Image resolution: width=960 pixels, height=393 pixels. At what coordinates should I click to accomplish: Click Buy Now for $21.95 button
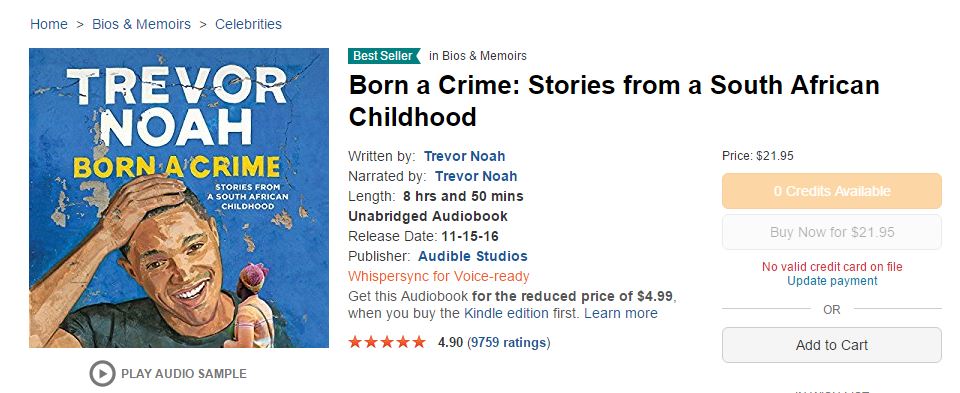pyautogui.click(x=831, y=232)
